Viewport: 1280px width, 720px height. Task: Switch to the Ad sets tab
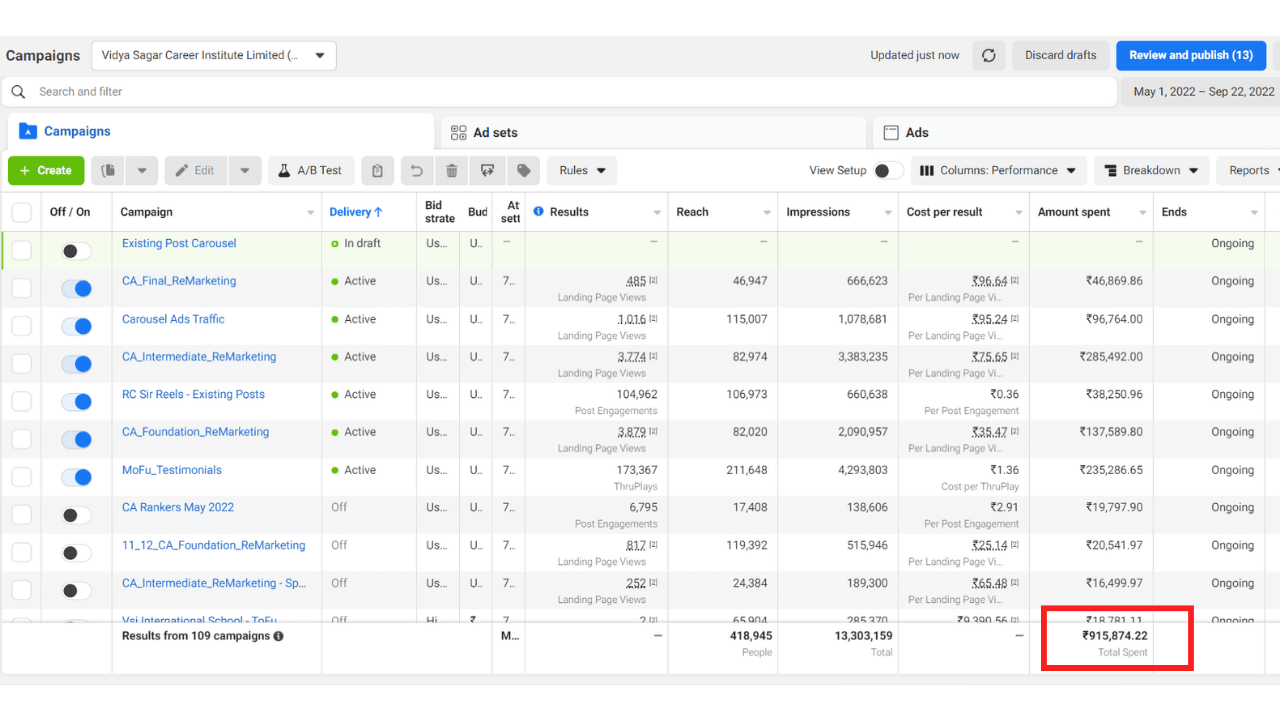652,132
